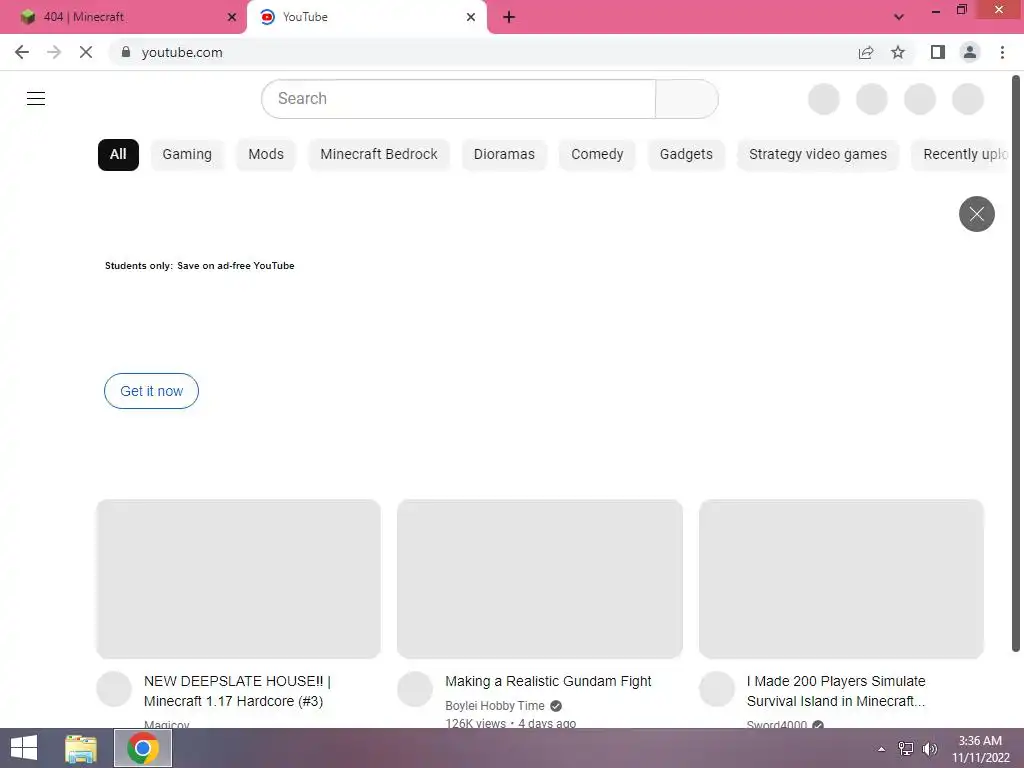
Task: Select the Gaming filter chip
Action: coord(187,155)
